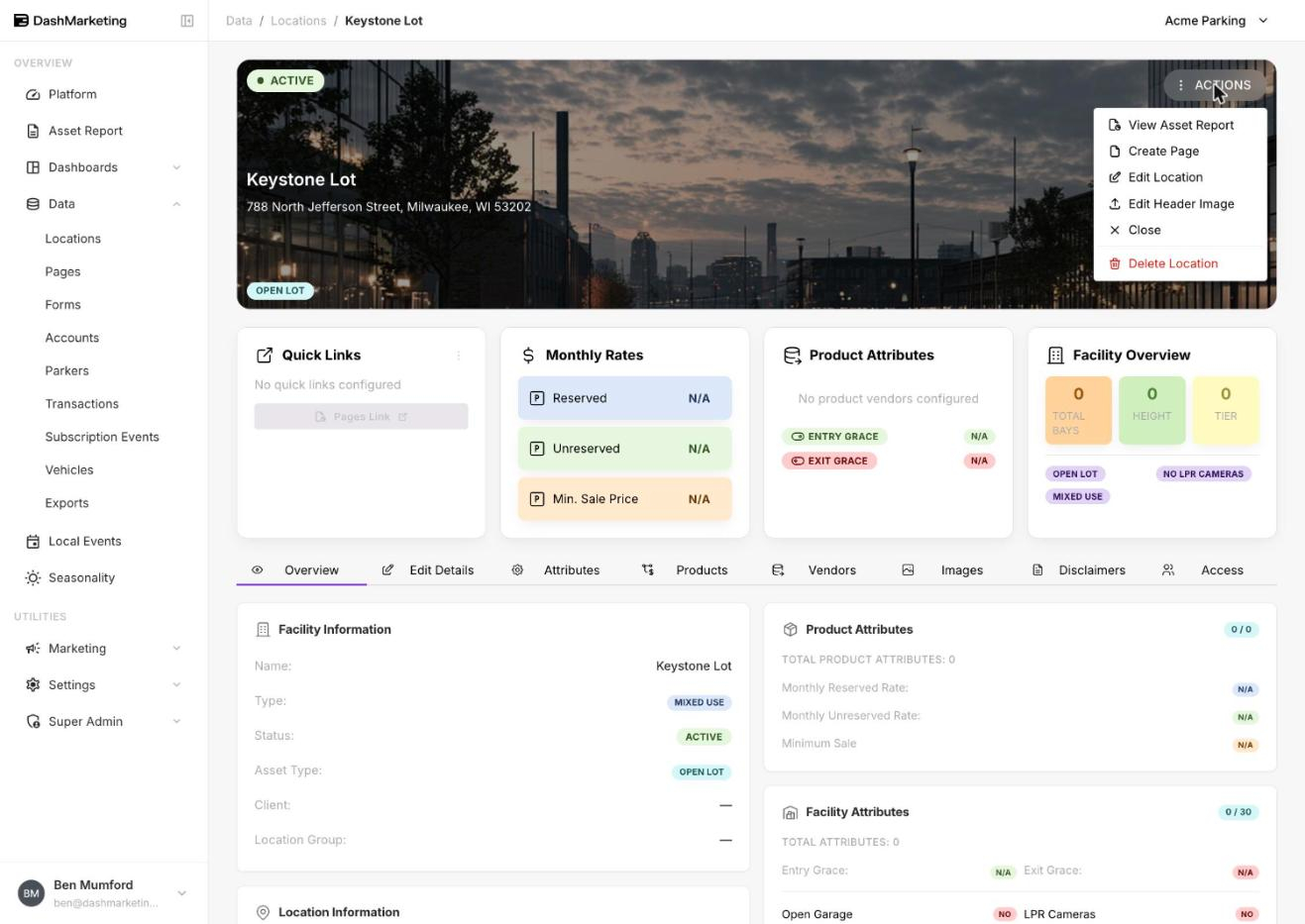Select View Asset Report menu item
This screenshot has width=1305, height=924.
tap(1180, 125)
